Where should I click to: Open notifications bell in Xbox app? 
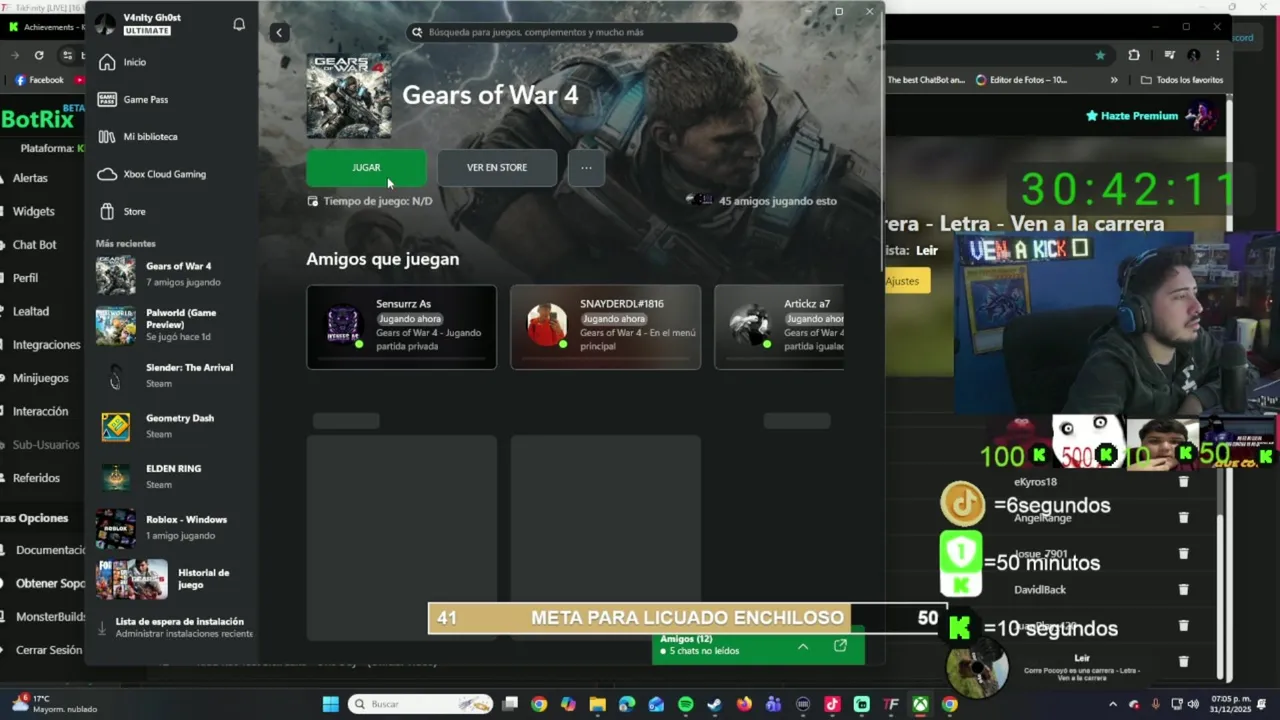coord(239,24)
